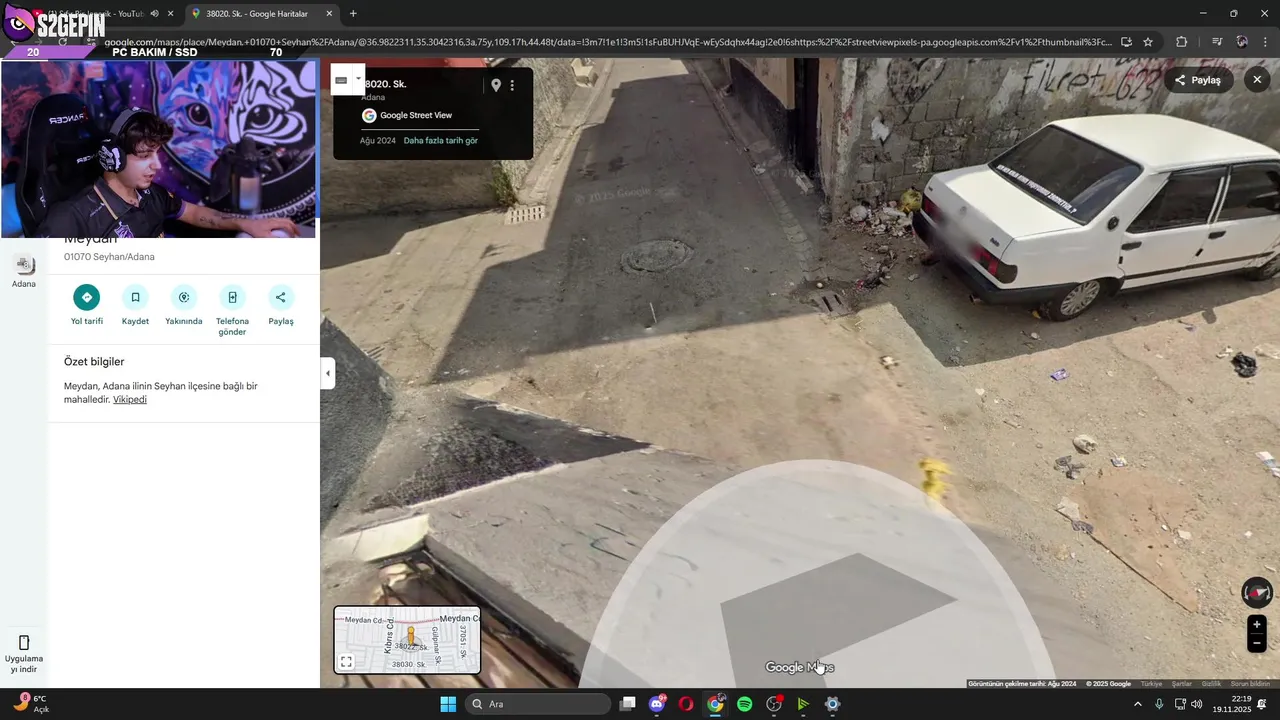
Task: Open Spotify from the taskbar
Action: point(744,704)
